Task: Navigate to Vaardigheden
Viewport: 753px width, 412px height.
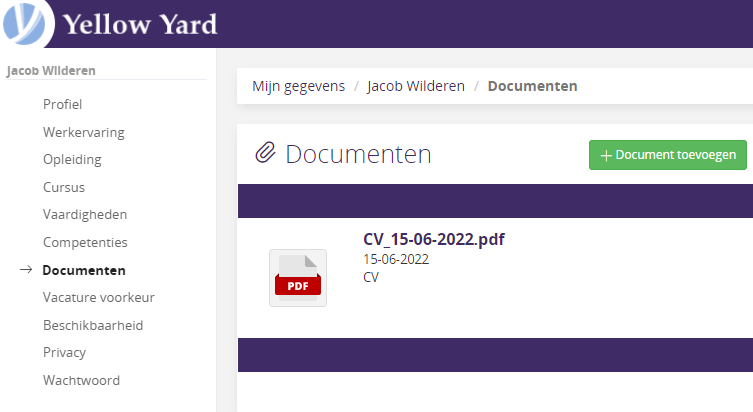Action: point(85,215)
